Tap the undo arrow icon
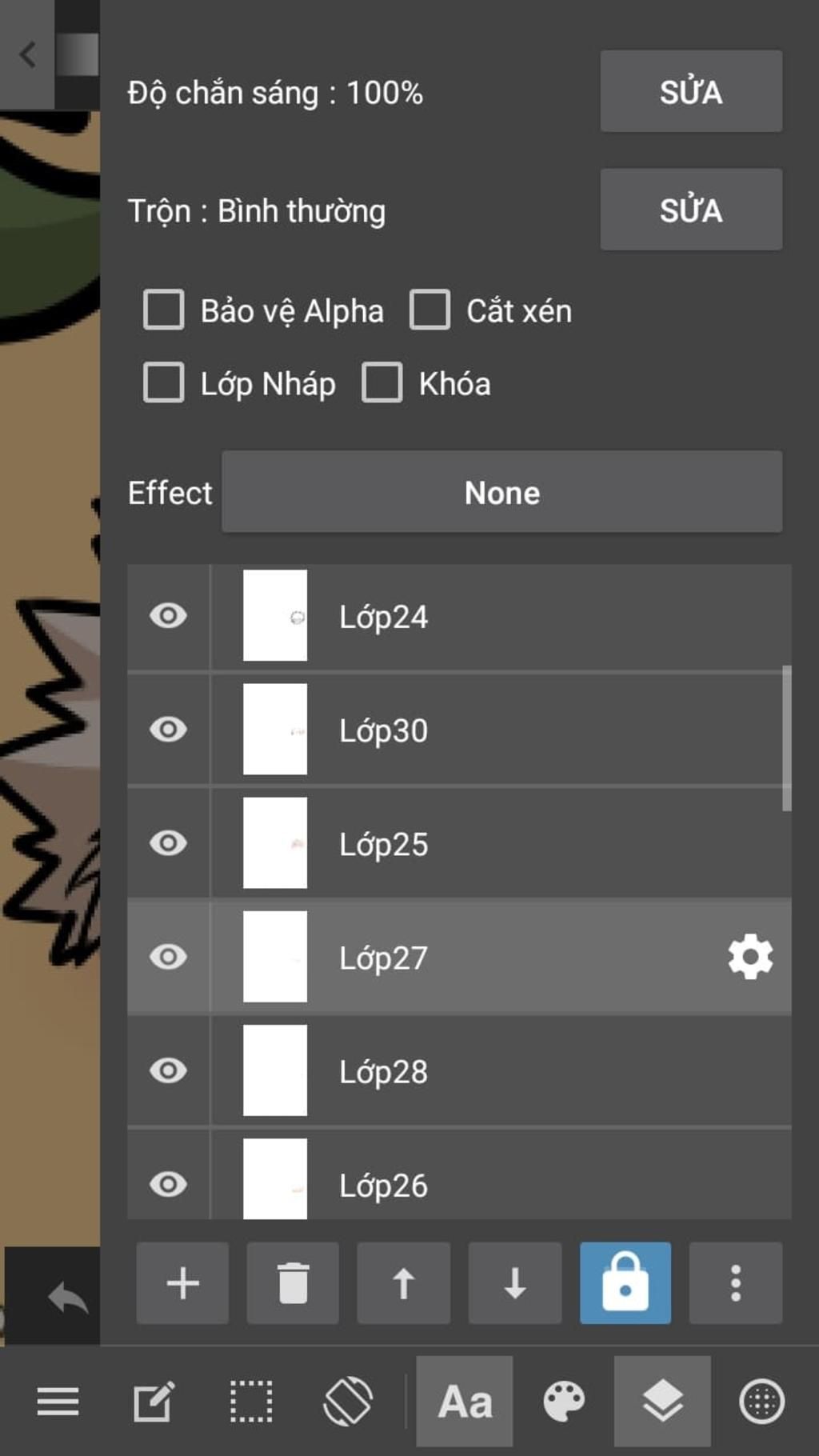 [x=68, y=1298]
